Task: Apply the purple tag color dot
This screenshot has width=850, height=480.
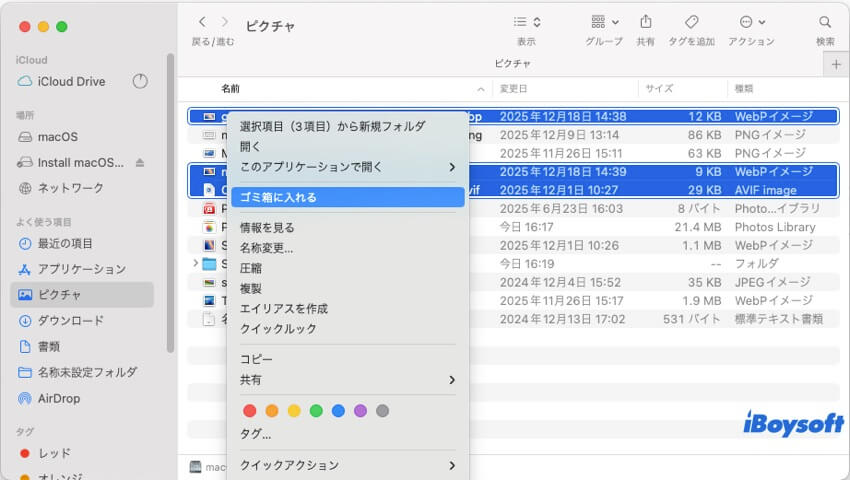Action: (x=360, y=411)
